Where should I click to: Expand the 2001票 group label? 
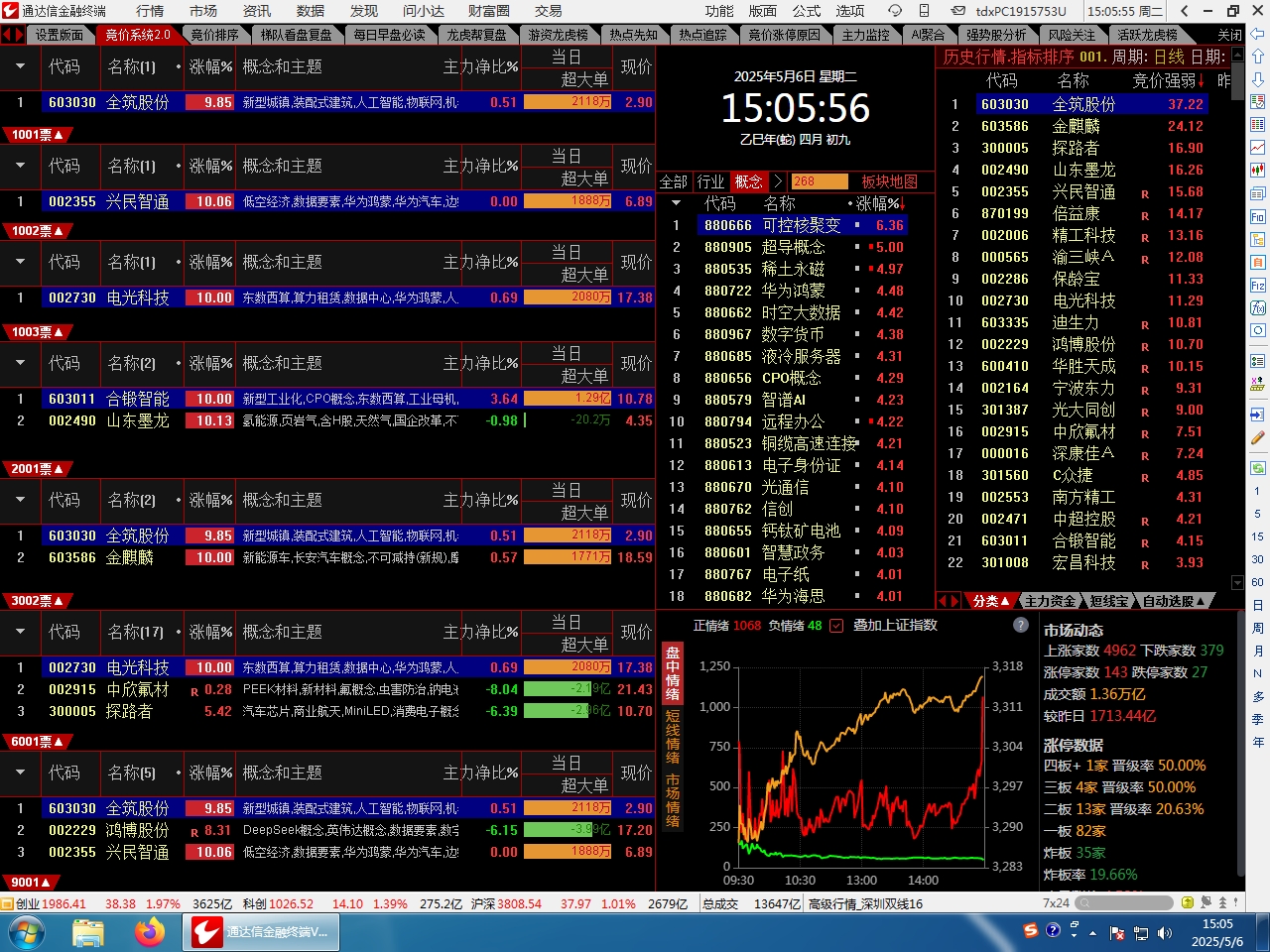click(38, 469)
